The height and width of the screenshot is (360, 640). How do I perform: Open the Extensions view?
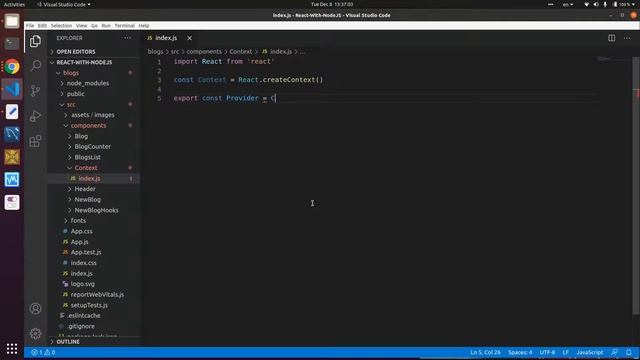pyautogui.click(x=36, y=141)
